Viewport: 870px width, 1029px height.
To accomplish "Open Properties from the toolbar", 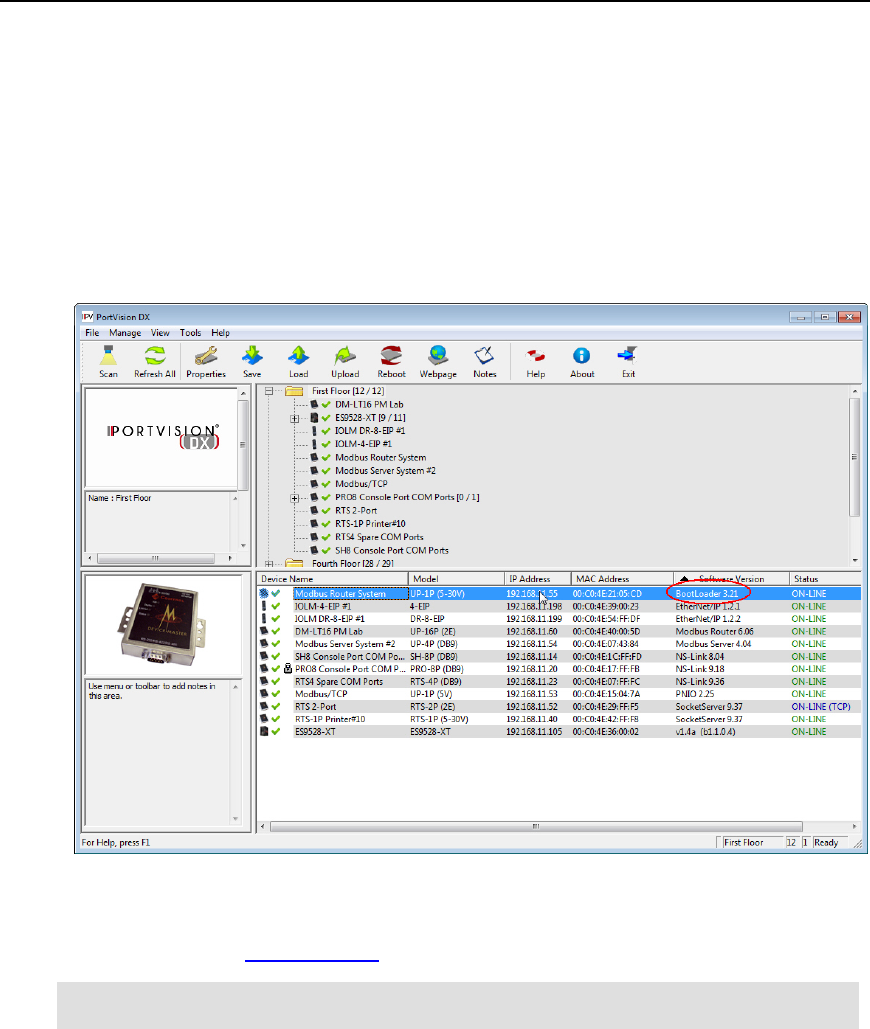I will tap(206, 362).
